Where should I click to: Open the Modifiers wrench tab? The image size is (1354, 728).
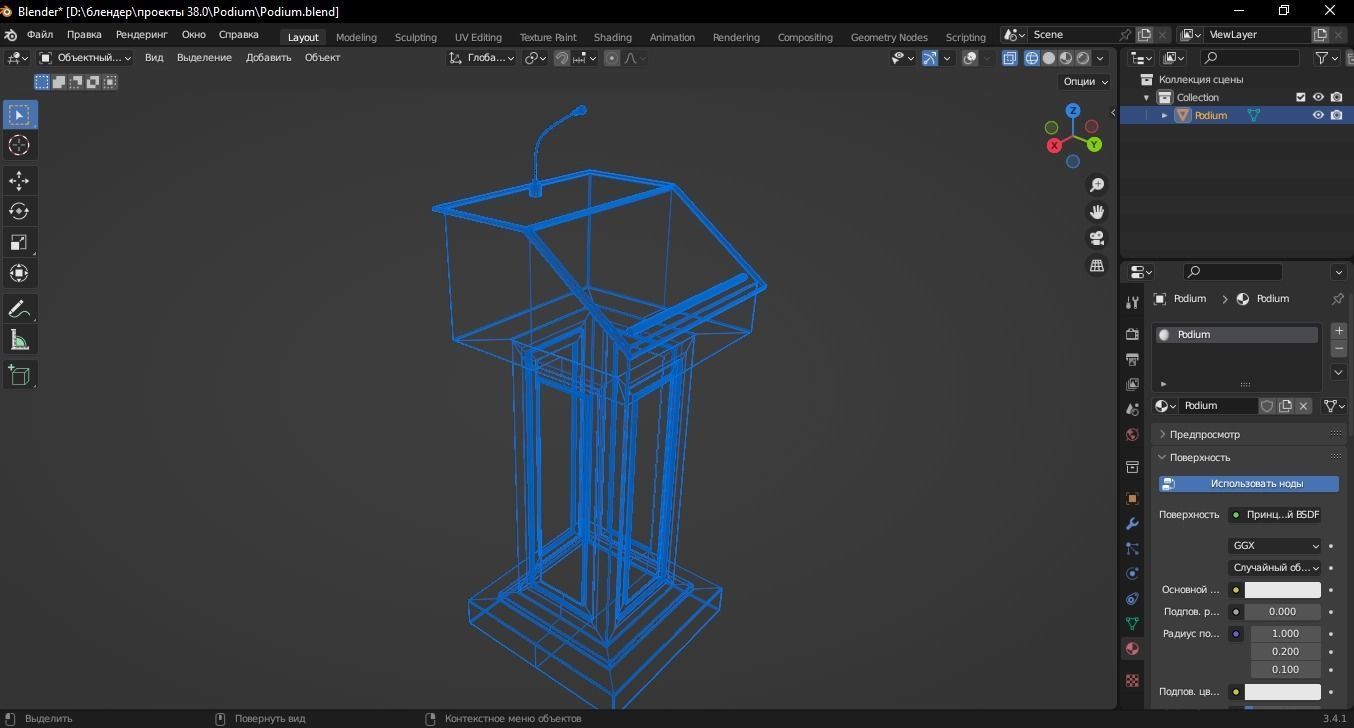[x=1132, y=523]
